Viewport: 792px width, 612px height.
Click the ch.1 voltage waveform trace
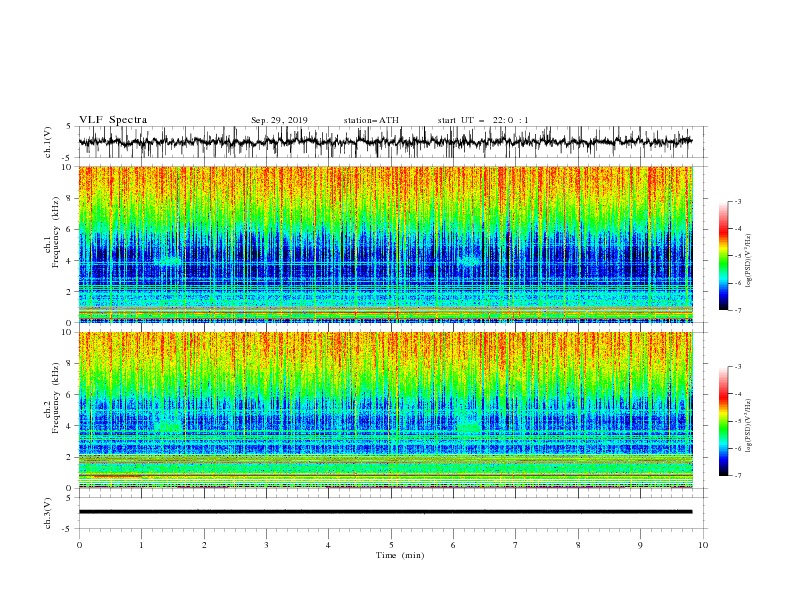tap(385, 142)
